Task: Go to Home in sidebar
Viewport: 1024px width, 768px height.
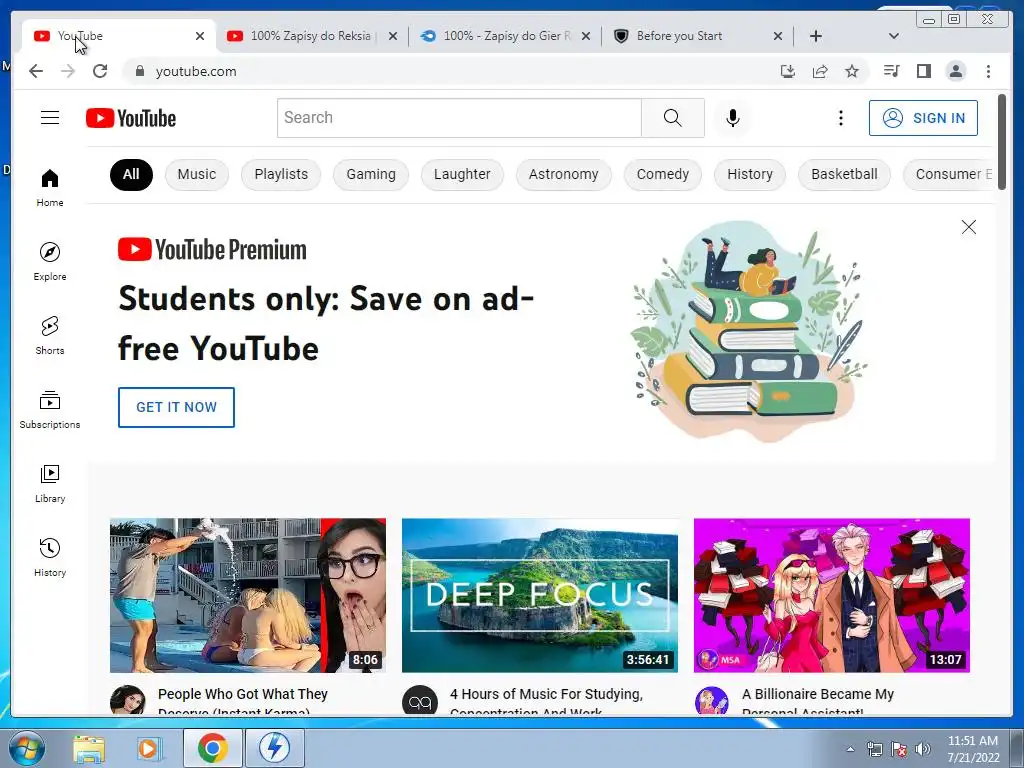Action: click(x=50, y=188)
